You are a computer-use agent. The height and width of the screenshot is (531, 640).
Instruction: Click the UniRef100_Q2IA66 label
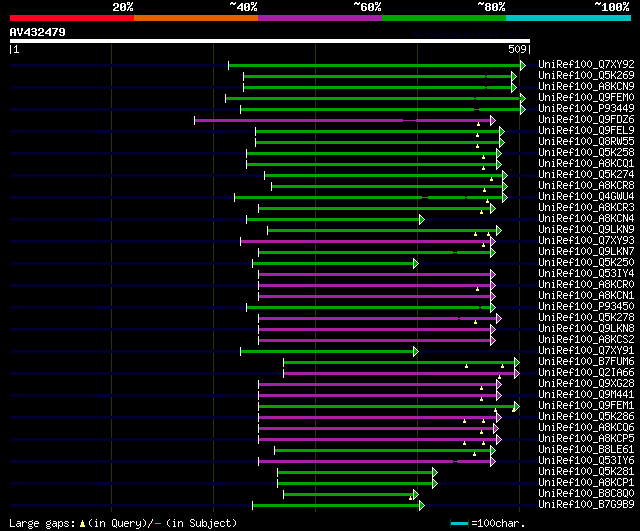tap(586, 373)
